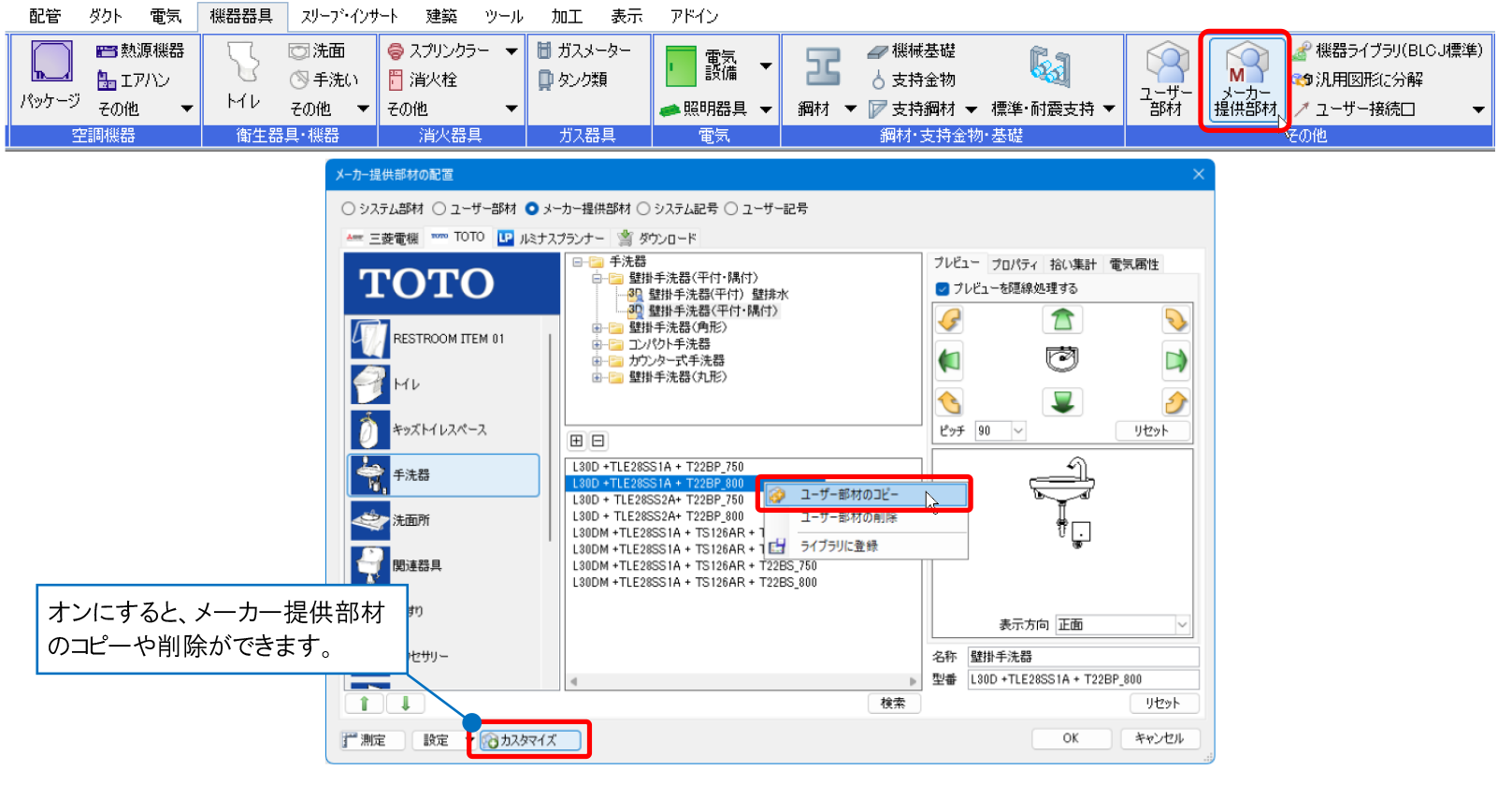This screenshot has height=785, width=1512.
Task: Rotate preview left with green left arrow
Action: pyautogui.click(x=949, y=360)
